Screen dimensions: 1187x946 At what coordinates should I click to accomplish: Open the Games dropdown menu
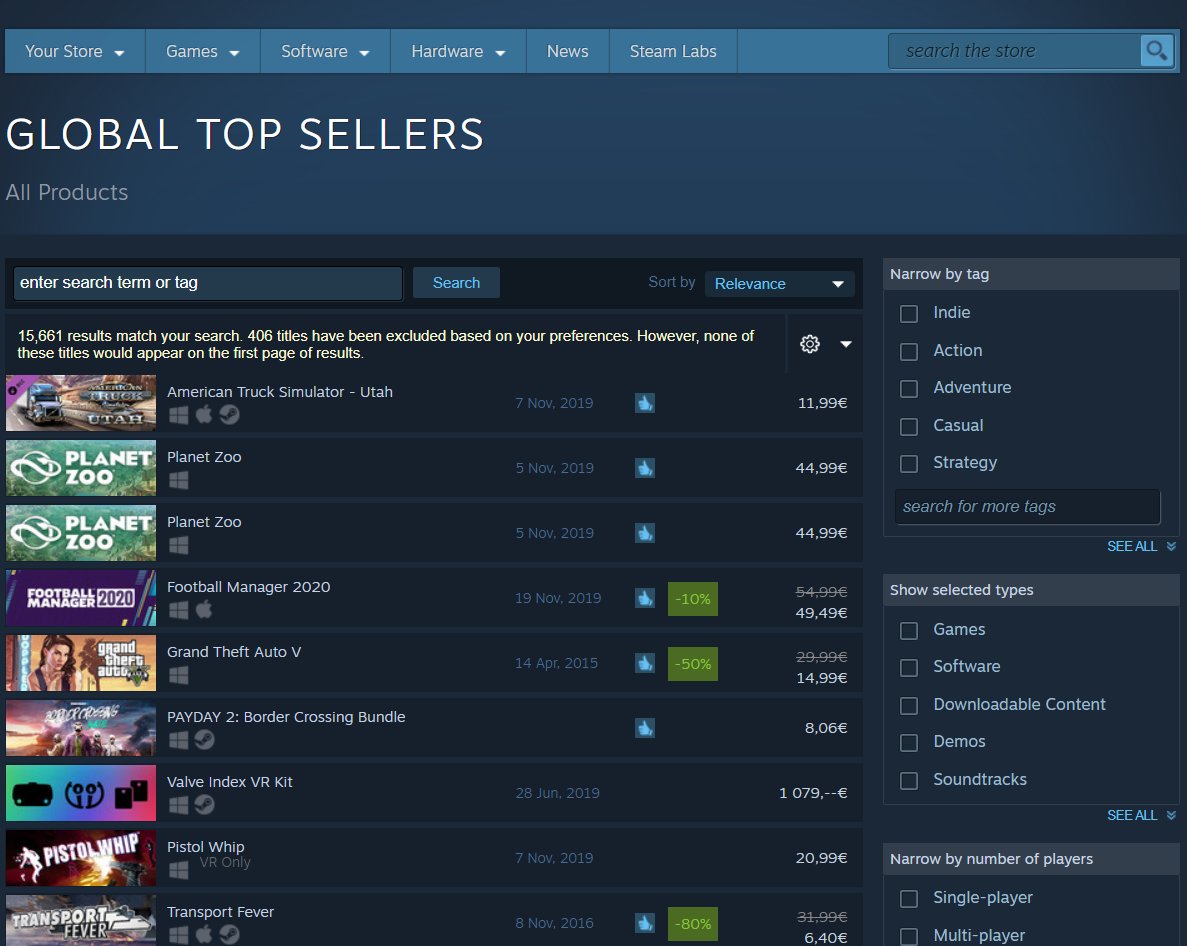(202, 51)
